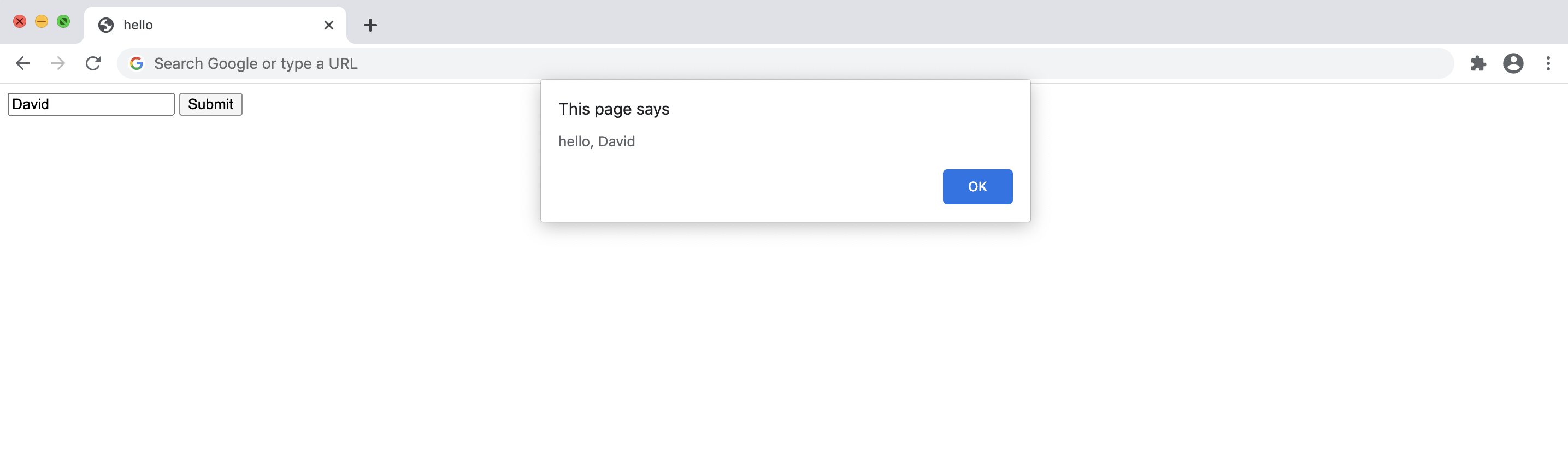Go back using the back arrow
This screenshot has width=1568, height=450.
coord(22,63)
